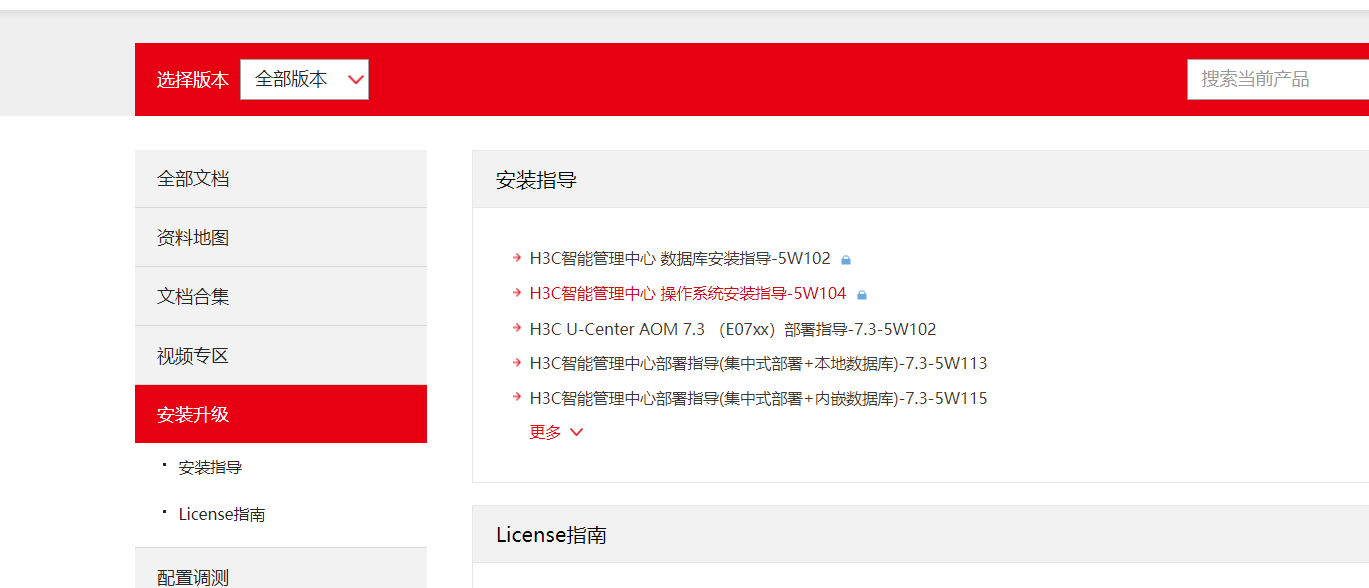The height and width of the screenshot is (588, 1369).
Task: Open 文档合集 in the sidebar
Action: pos(281,297)
